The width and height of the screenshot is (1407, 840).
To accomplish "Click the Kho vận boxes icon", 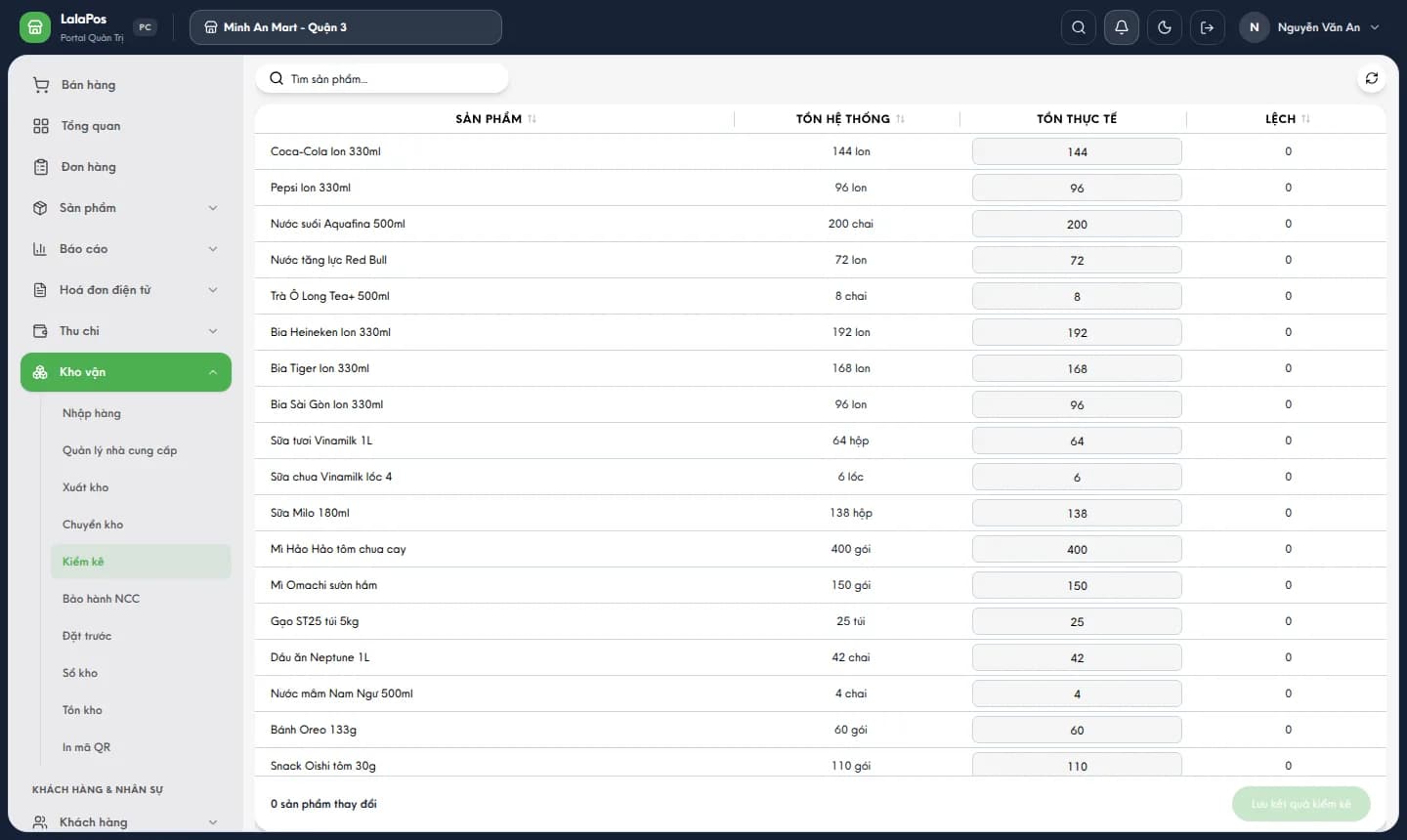I will point(40,372).
